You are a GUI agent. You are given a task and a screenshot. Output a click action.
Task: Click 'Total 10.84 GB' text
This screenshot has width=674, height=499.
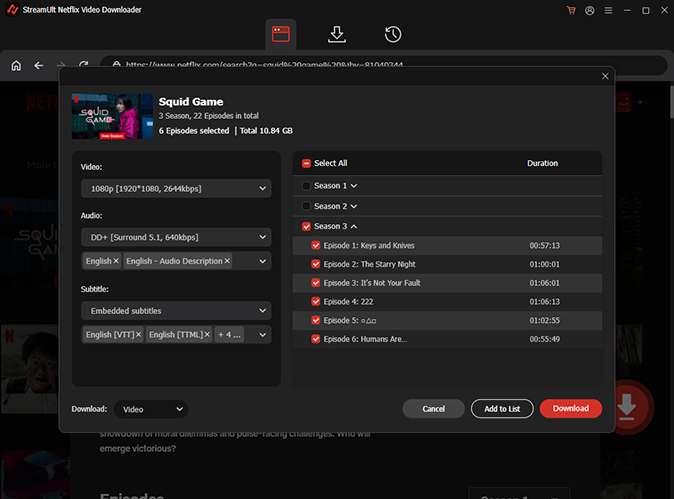(266, 131)
